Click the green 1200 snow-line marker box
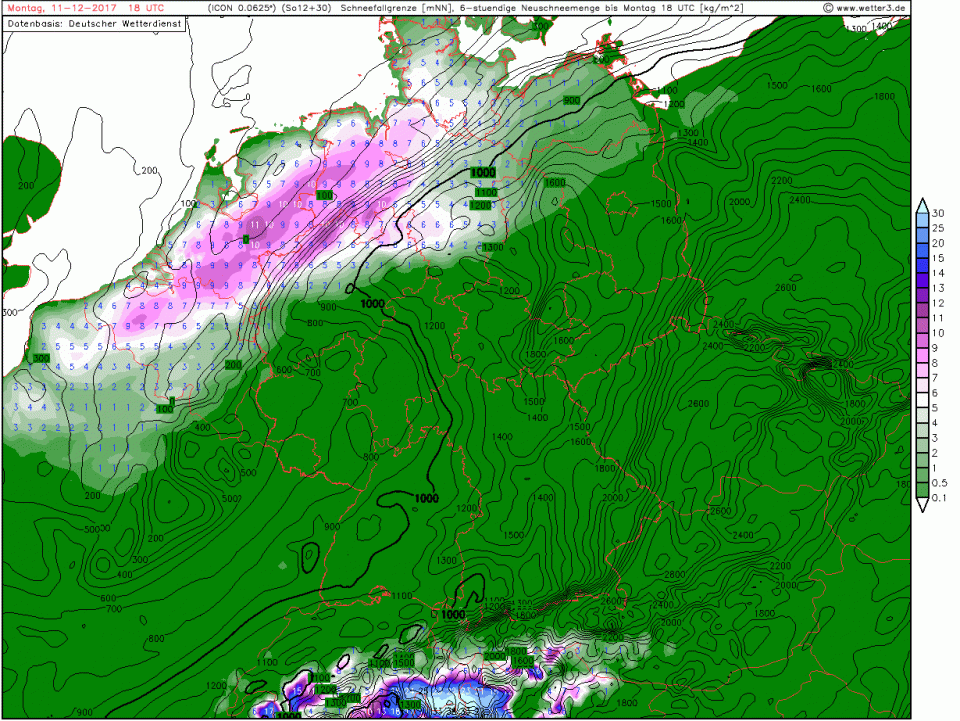This screenshot has height=721, width=960. point(481,205)
